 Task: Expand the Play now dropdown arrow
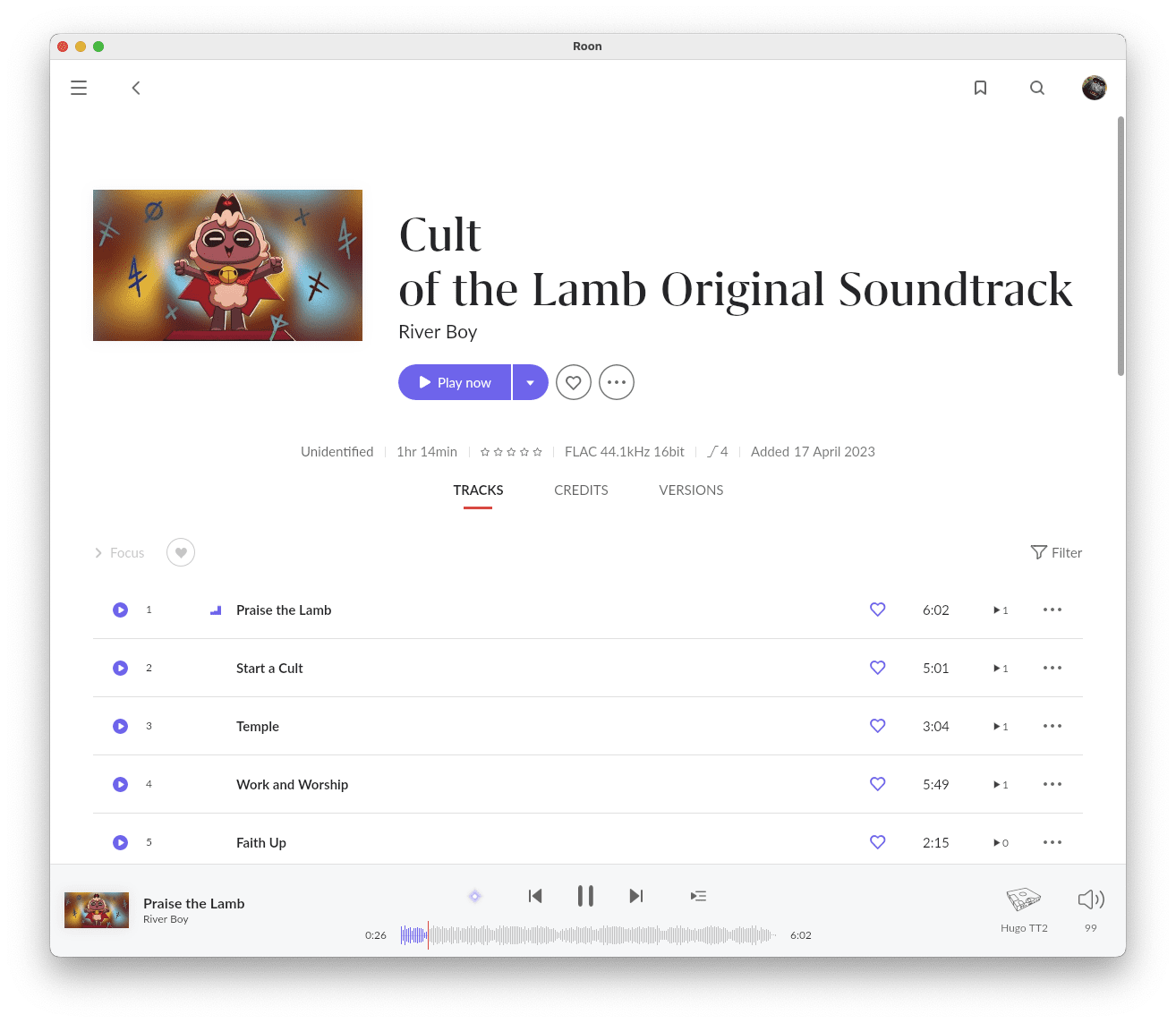click(x=531, y=382)
